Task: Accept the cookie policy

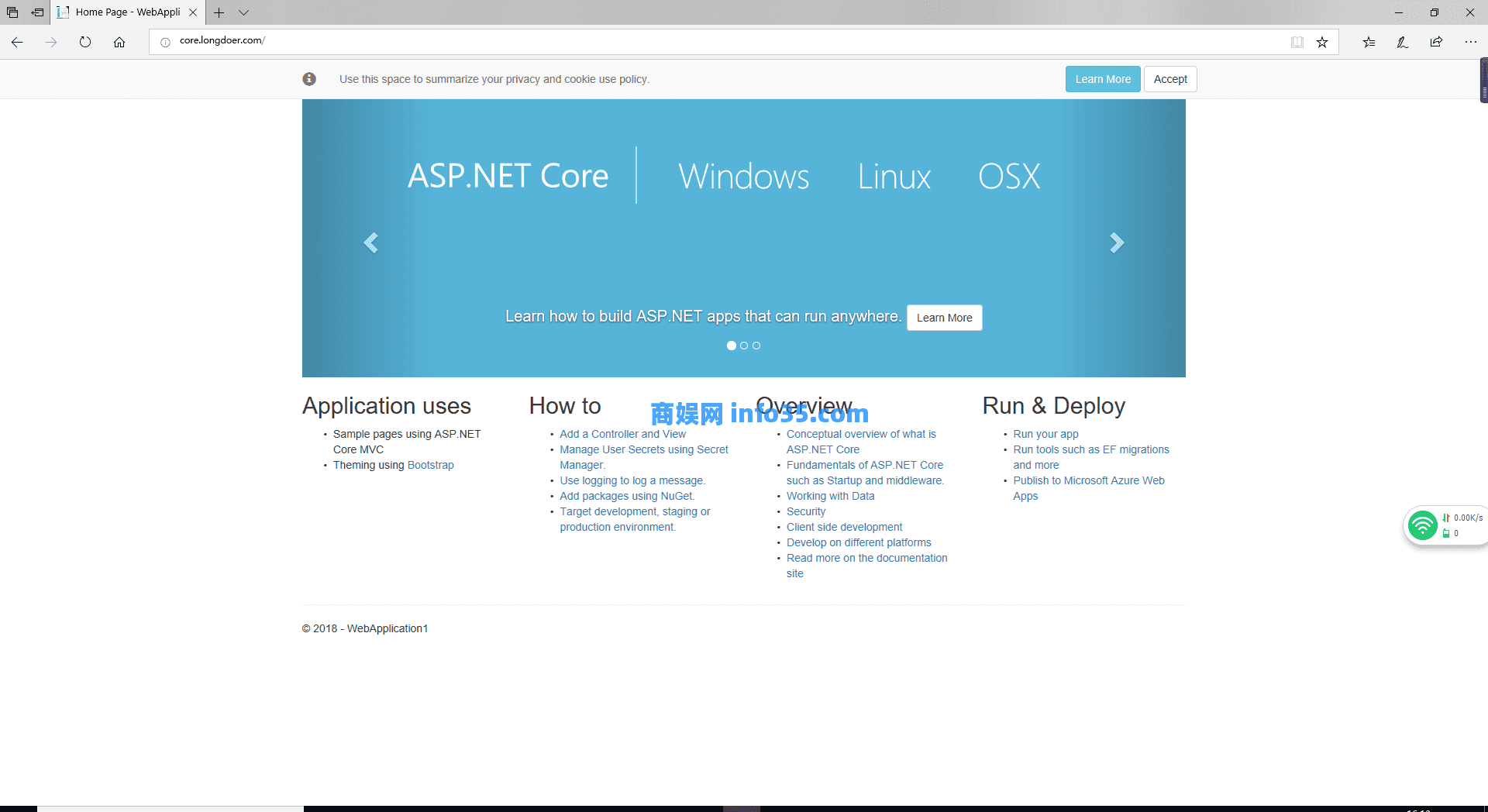Action: coord(1169,78)
